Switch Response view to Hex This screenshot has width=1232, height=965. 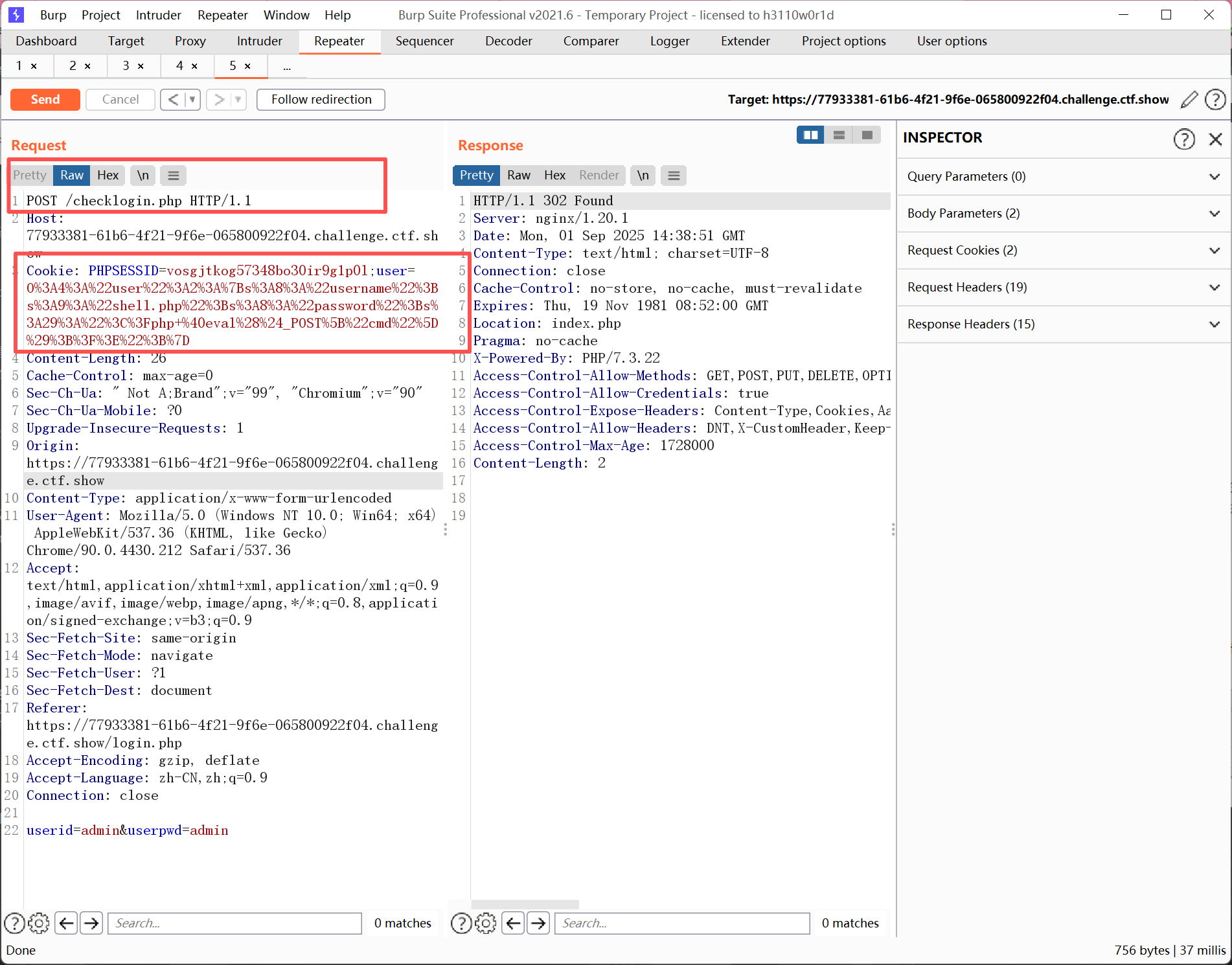554,175
